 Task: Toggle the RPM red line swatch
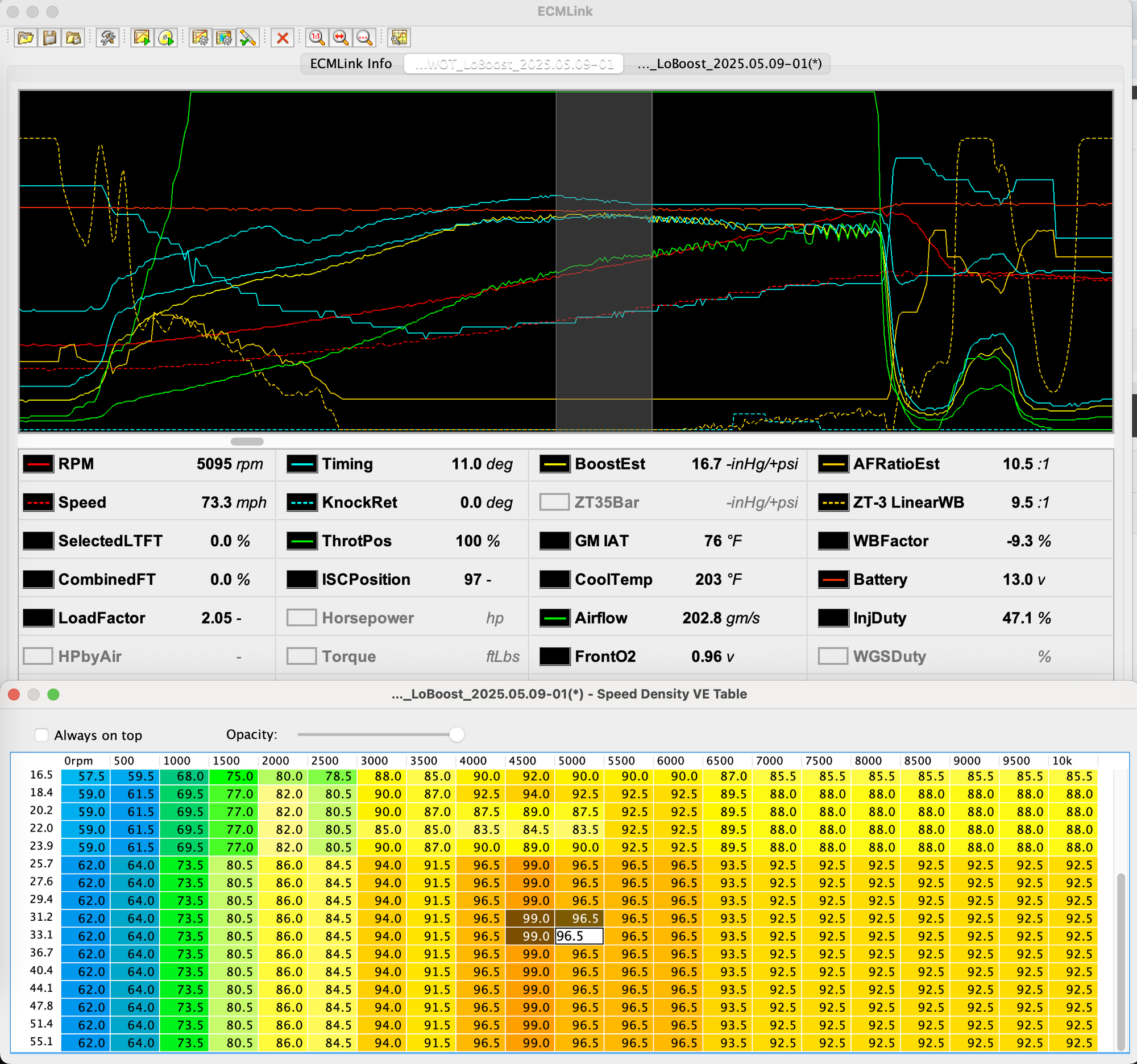[x=38, y=464]
